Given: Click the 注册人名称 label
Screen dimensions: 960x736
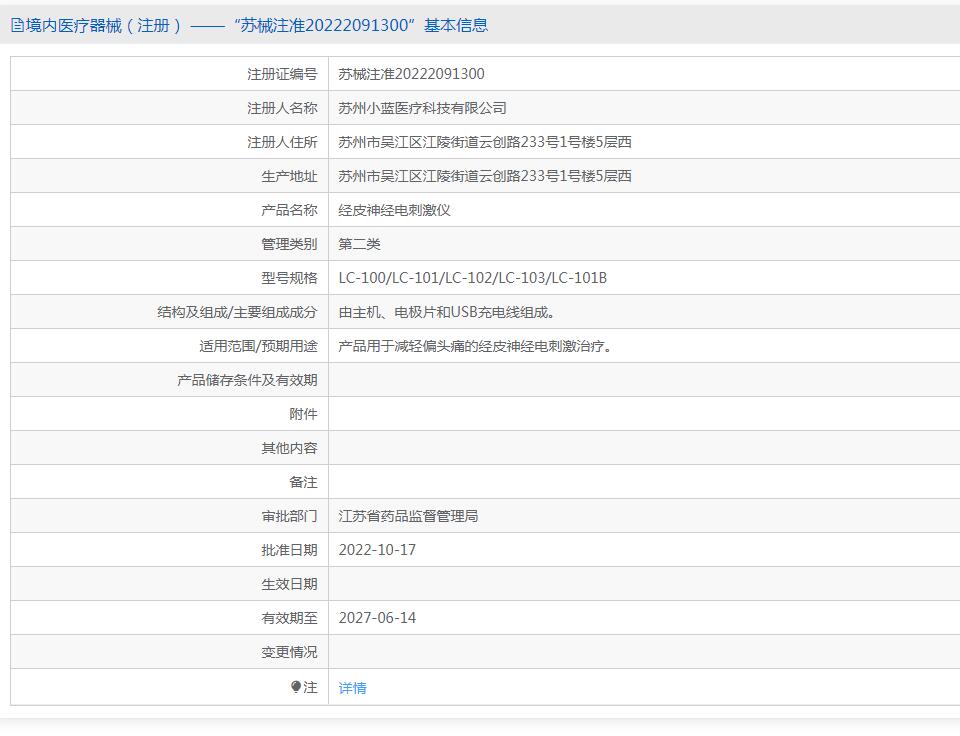Looking at the screenshot, I should click(282, 108).
